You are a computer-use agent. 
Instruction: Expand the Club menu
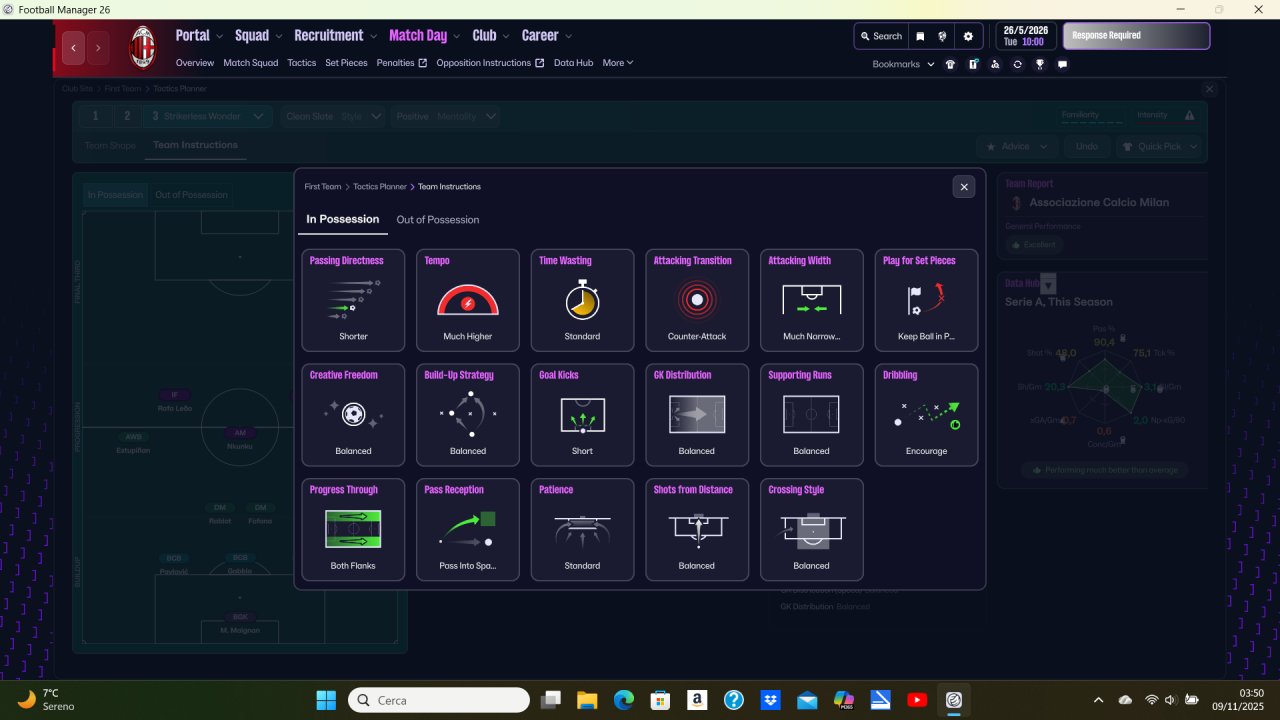click(x=490, y=36)
